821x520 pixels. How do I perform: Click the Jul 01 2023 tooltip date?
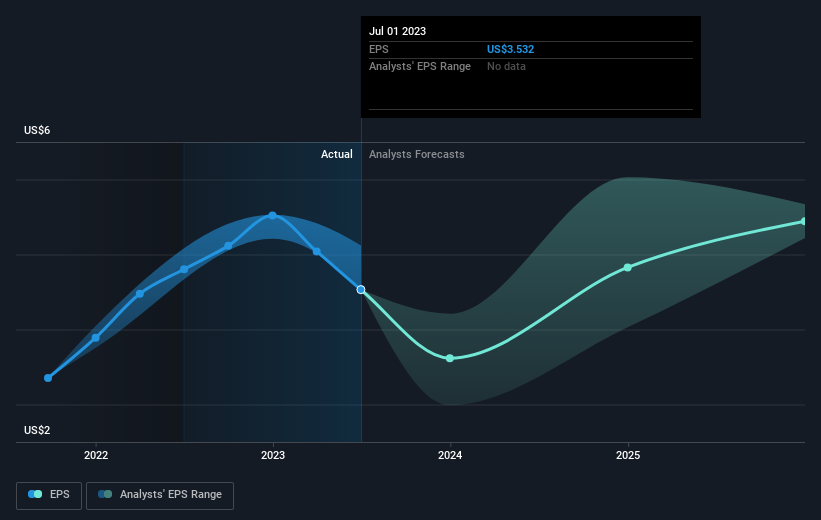point(397,31)
